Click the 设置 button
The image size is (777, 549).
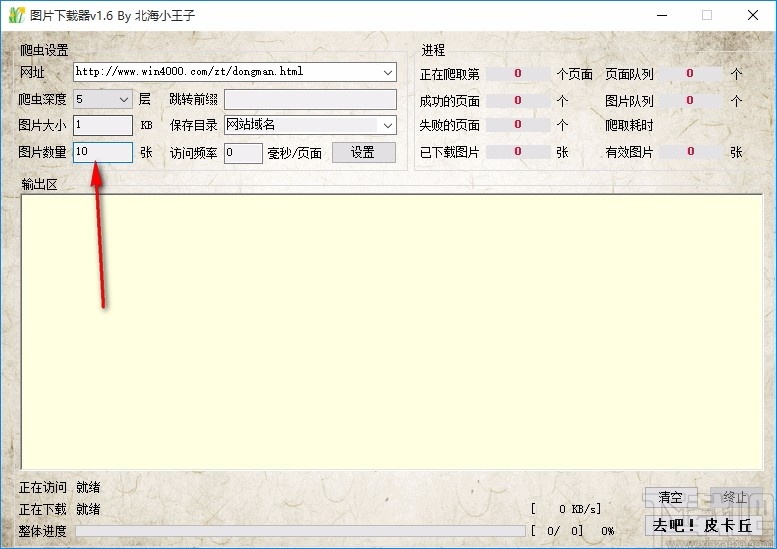[364, 153]
